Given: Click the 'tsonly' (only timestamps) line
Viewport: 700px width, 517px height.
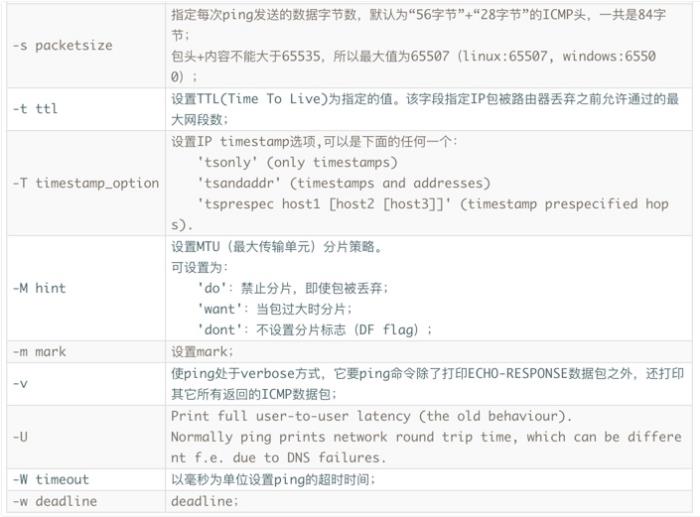Looking at the screenshot, I should pos(297,162).
